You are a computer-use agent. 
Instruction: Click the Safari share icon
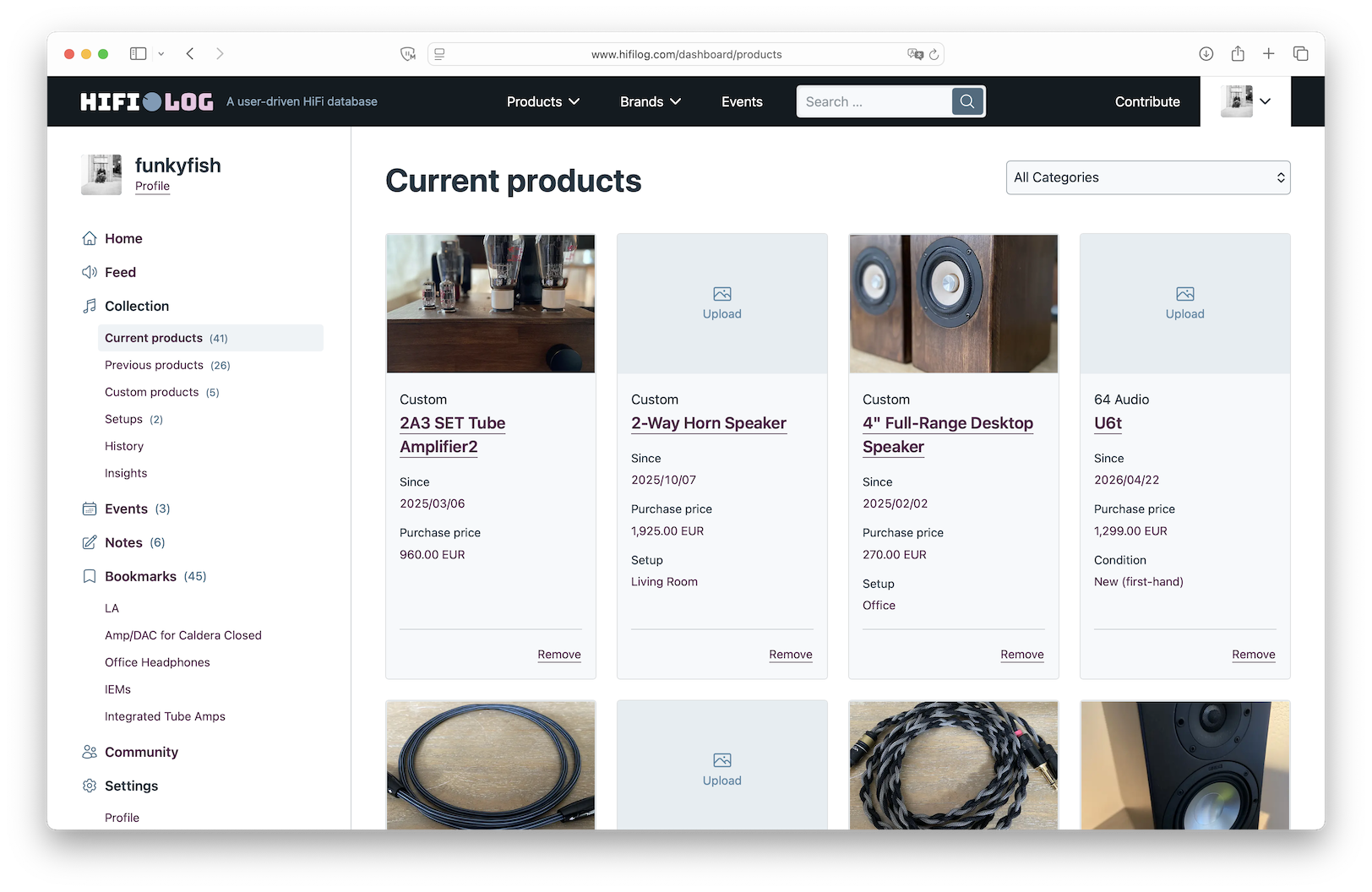pos(1238,53)
